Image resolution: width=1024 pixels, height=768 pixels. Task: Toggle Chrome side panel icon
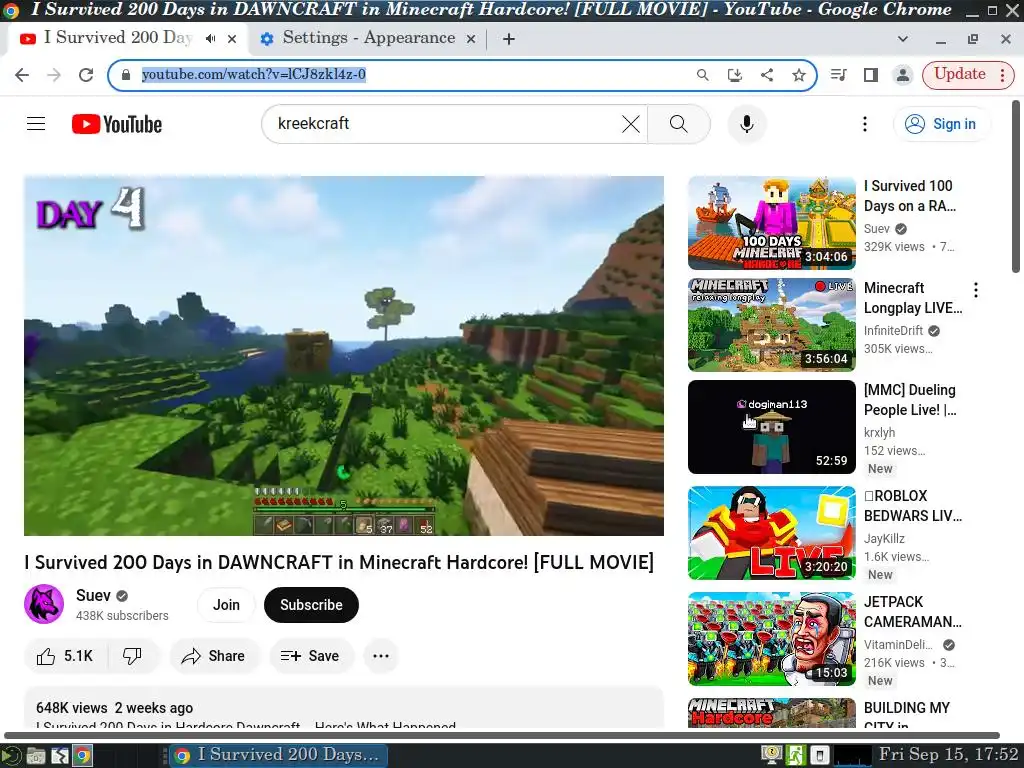[x=871, y=75]
